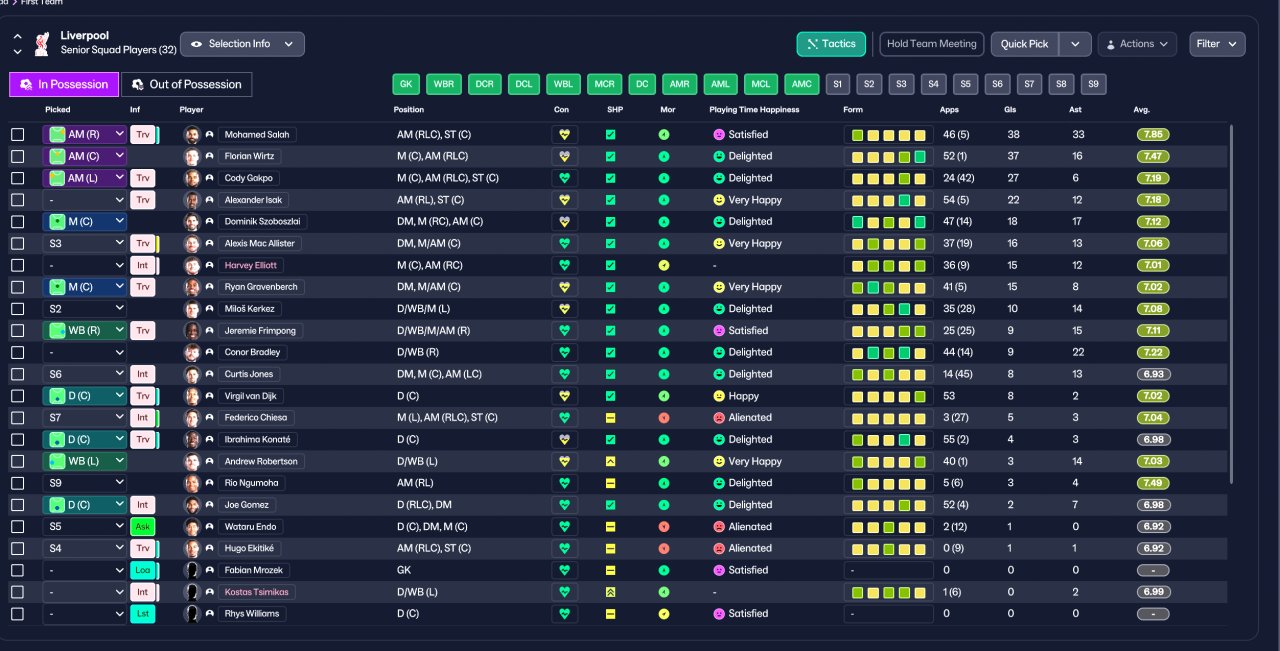Click the eye icon in Selection Info

197,44
